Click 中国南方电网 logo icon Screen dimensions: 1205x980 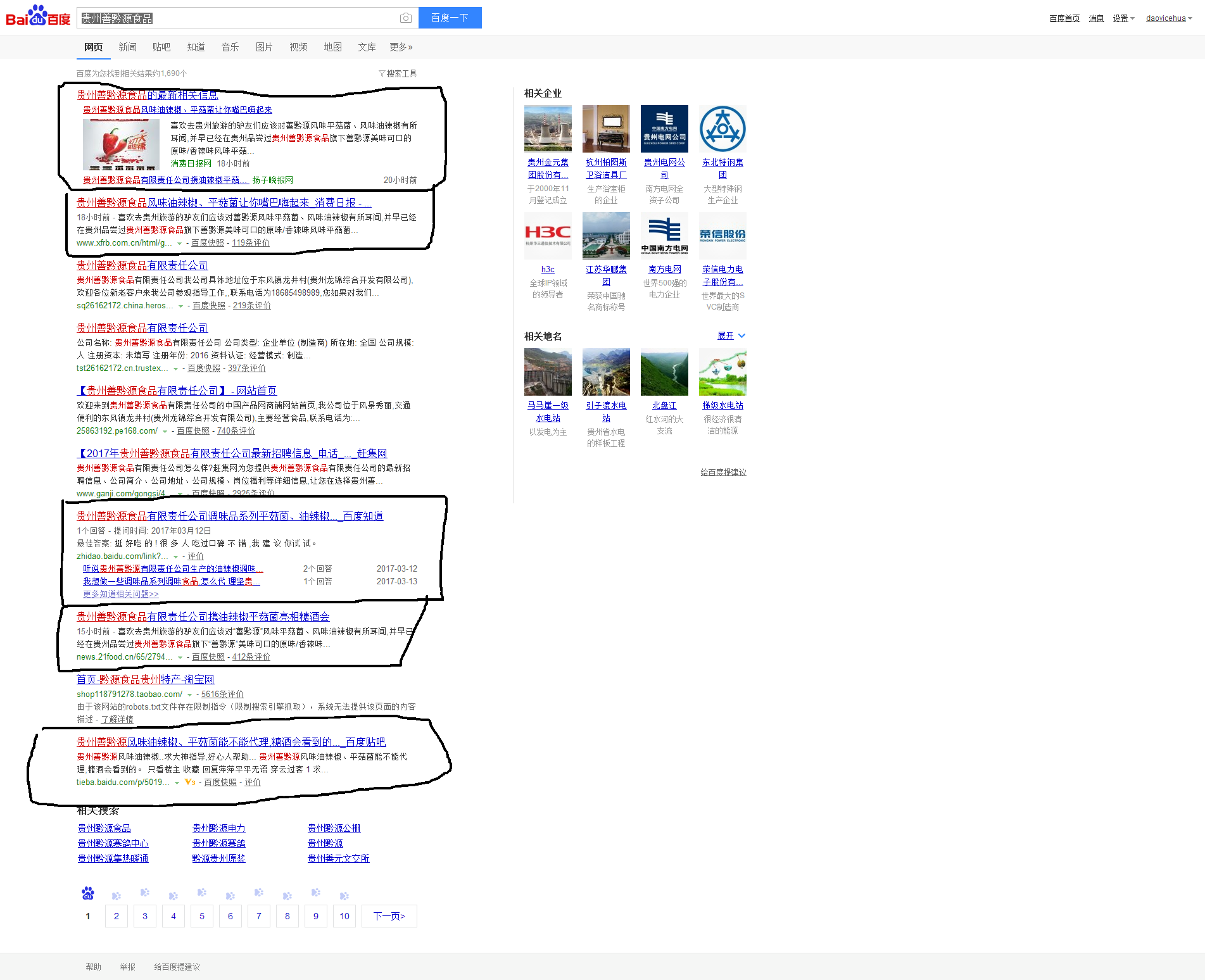click(x=664, y=236)
